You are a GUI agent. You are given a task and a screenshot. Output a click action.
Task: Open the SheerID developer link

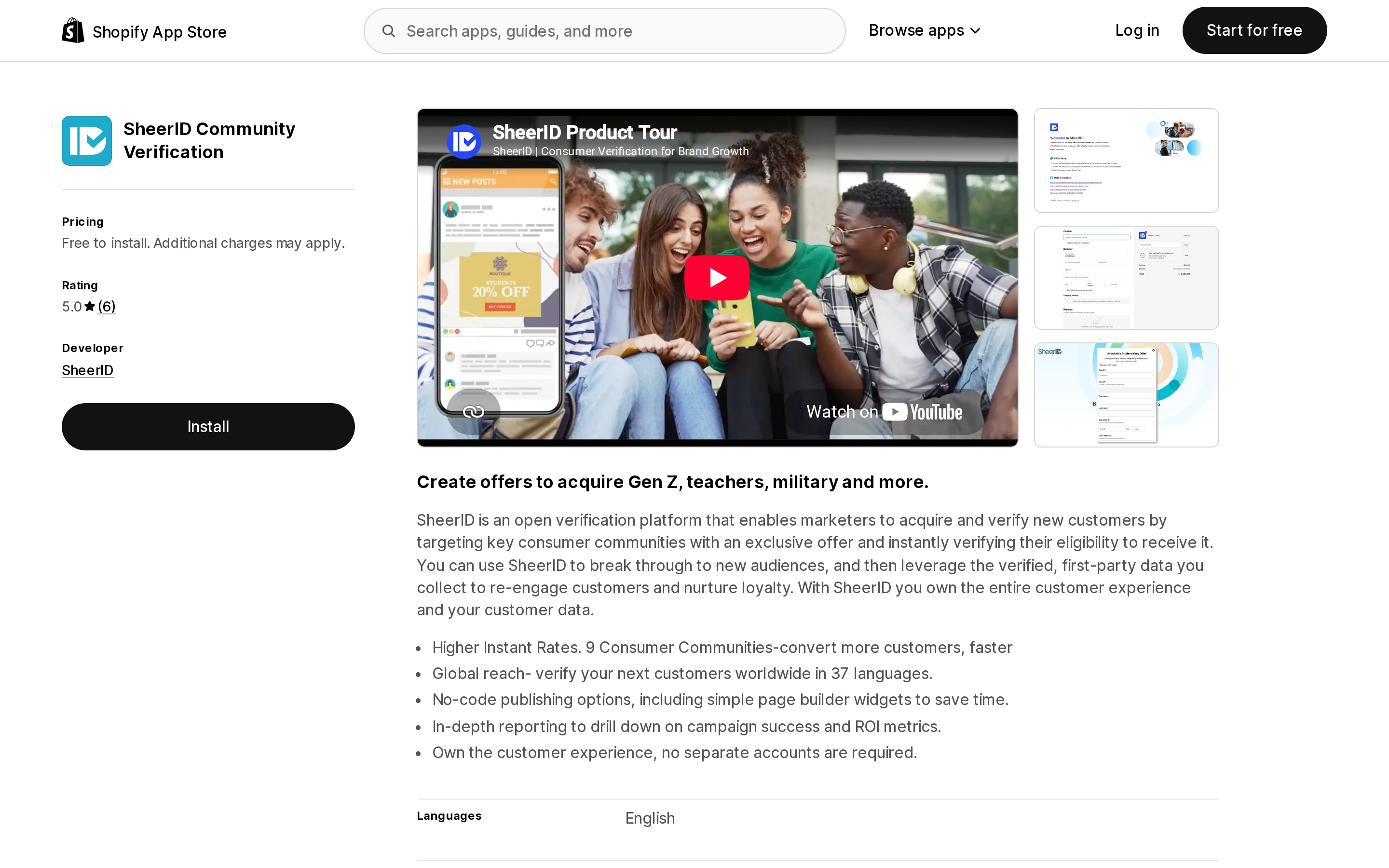click(88, 370)
